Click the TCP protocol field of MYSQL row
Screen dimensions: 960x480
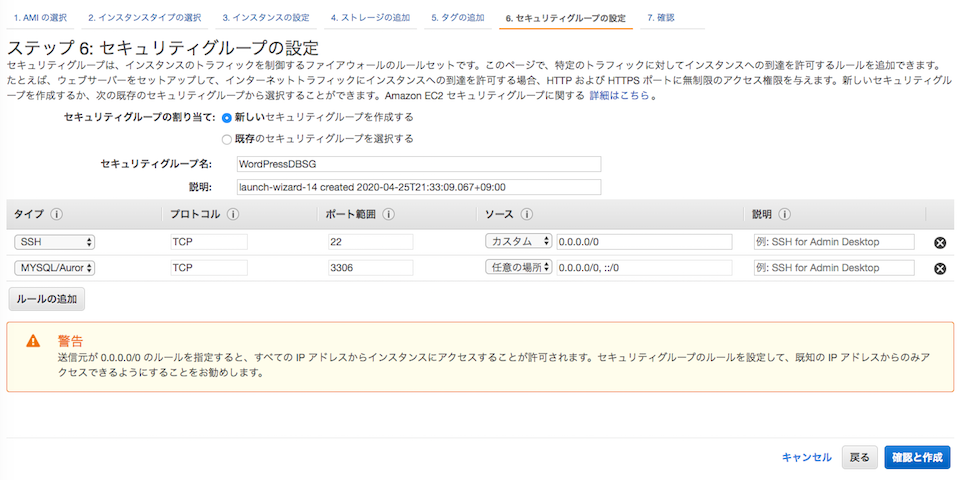[x=209, y=268]
